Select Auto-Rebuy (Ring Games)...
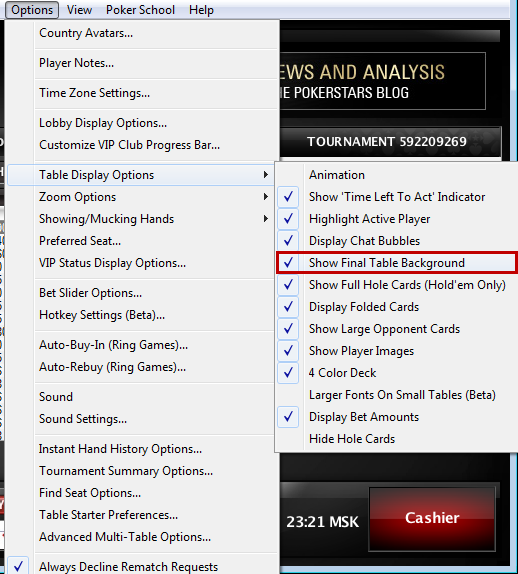518x574 pixels. pyautogui.click(x=141, y=367)
